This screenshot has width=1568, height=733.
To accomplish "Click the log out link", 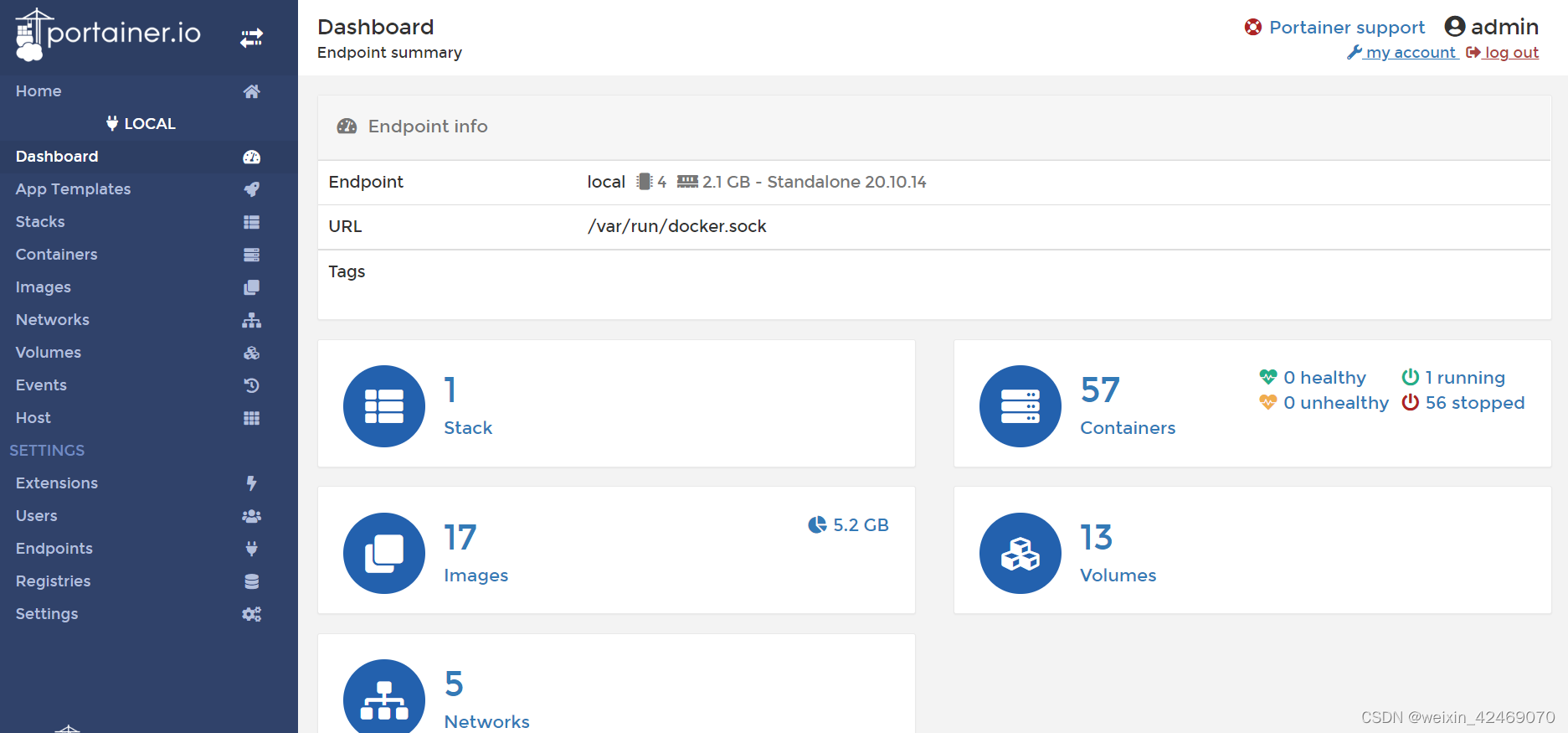I will [x=1503, y=52].
